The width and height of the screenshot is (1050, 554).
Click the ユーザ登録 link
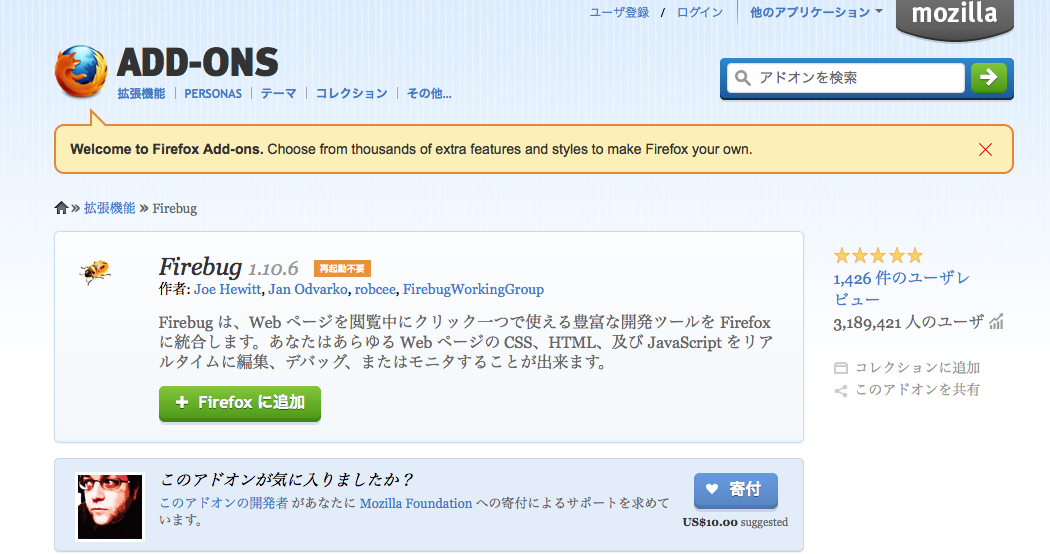click(619, 12)
